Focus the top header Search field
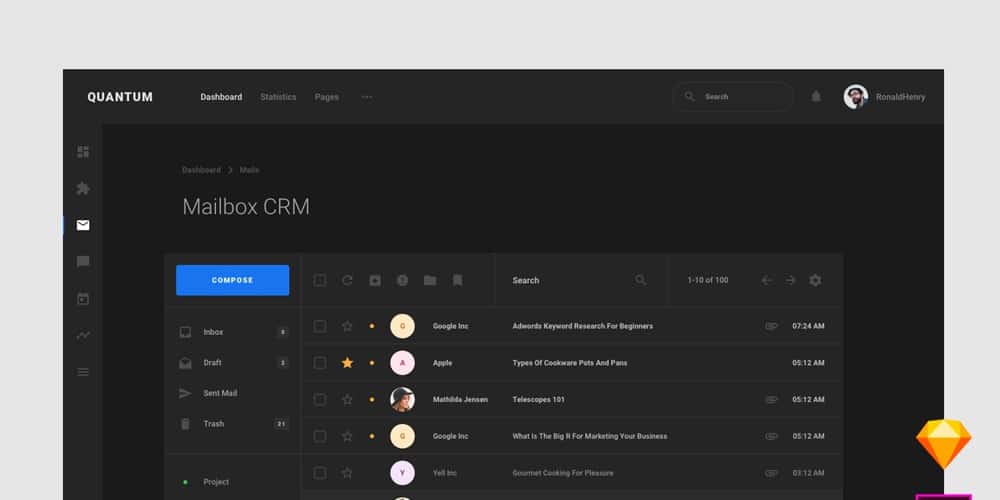Image resolution: width=1000 pixels, height=500 pixels. tap(733, 97)
